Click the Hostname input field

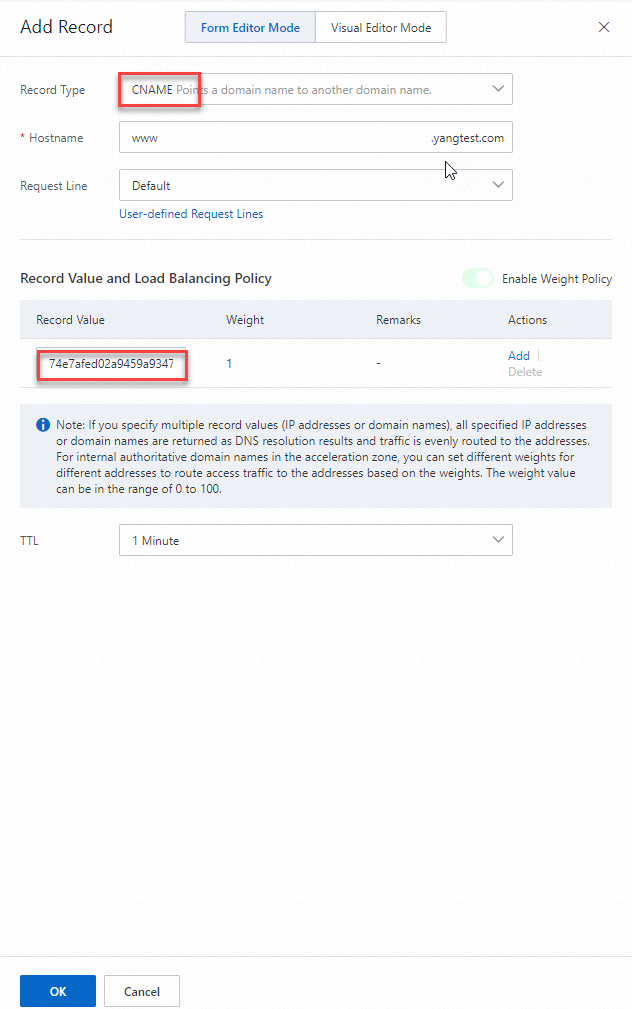click(x=275, y=138)
